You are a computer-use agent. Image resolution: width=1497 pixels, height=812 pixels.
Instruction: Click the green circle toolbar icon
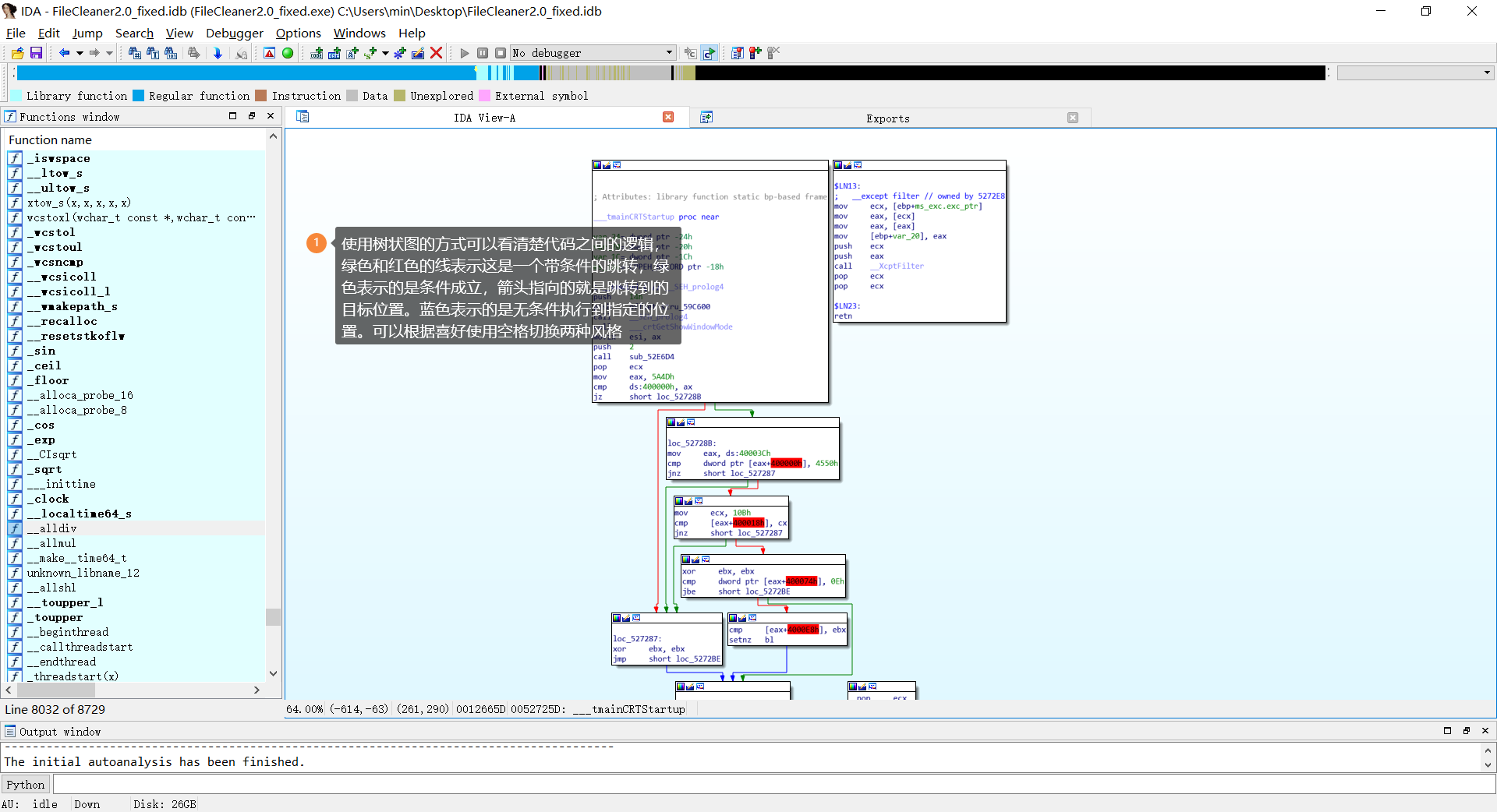tap(288, 53)
